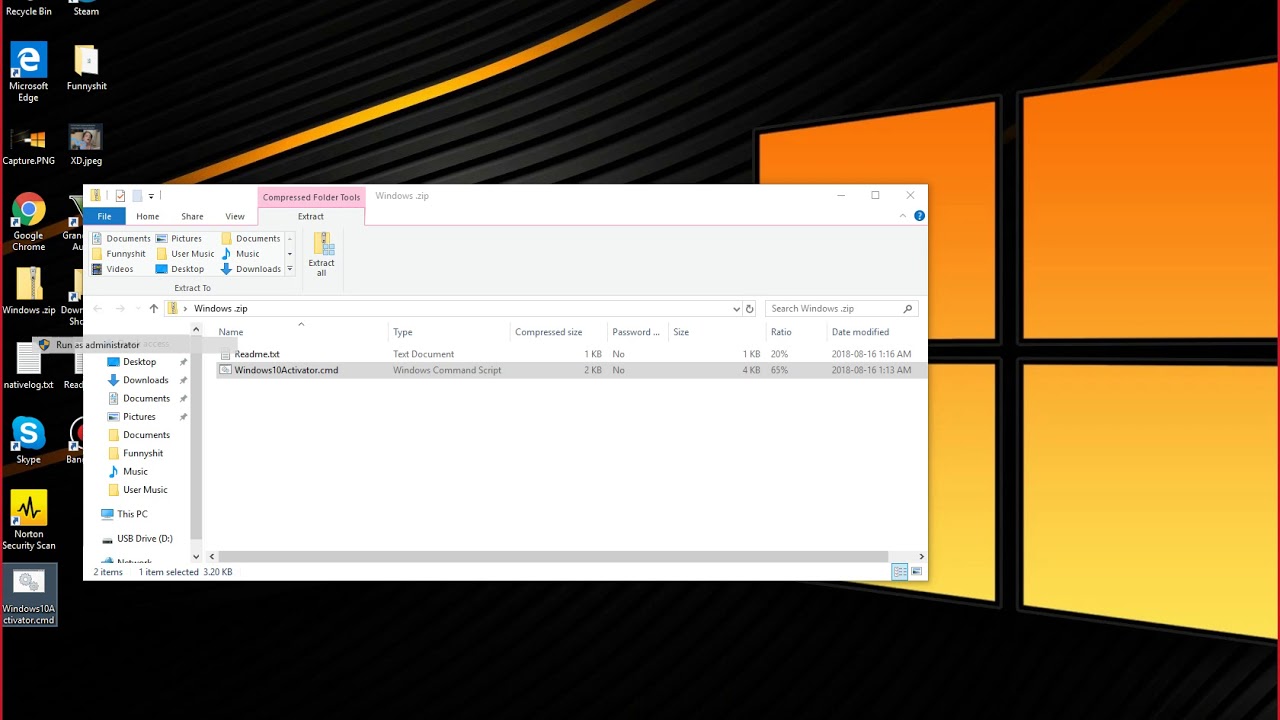Click the search magnifier icon
Screen dimensions: 1280x720
tap(908, 309)
